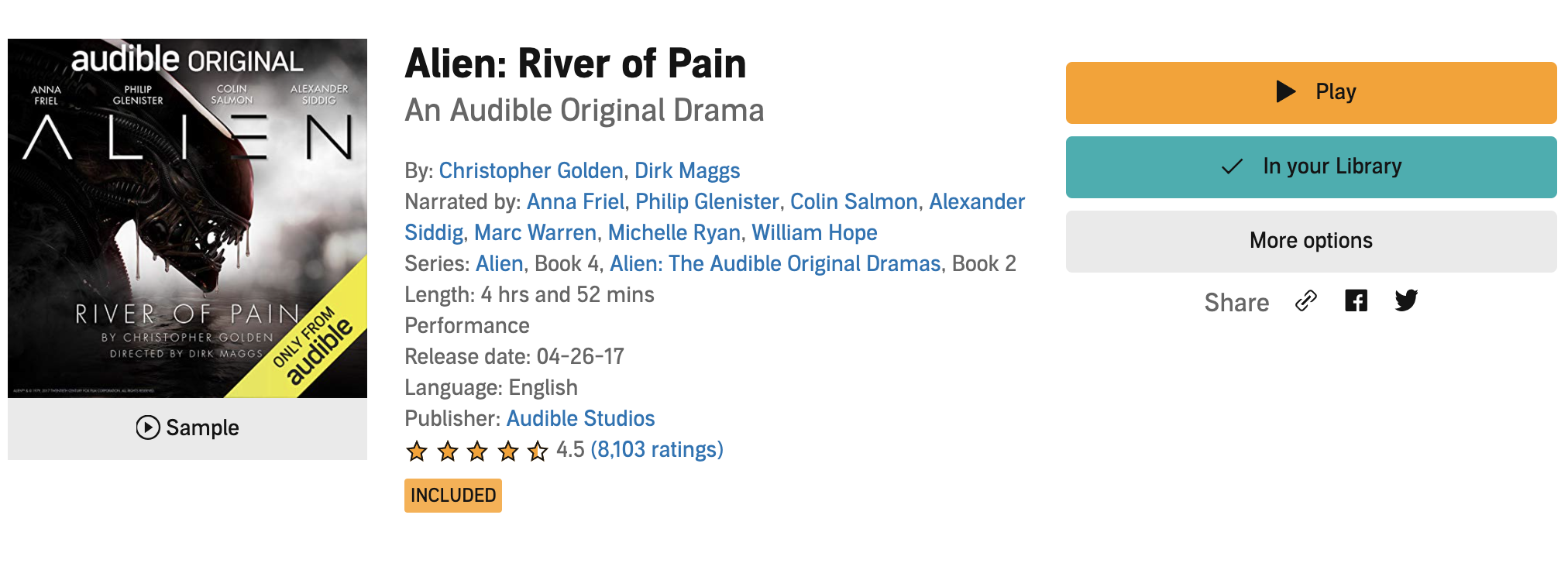This screenshot has height=587, width=1568.
Task: Click the copy link share icon
Action: click(x=1306, y=300)
